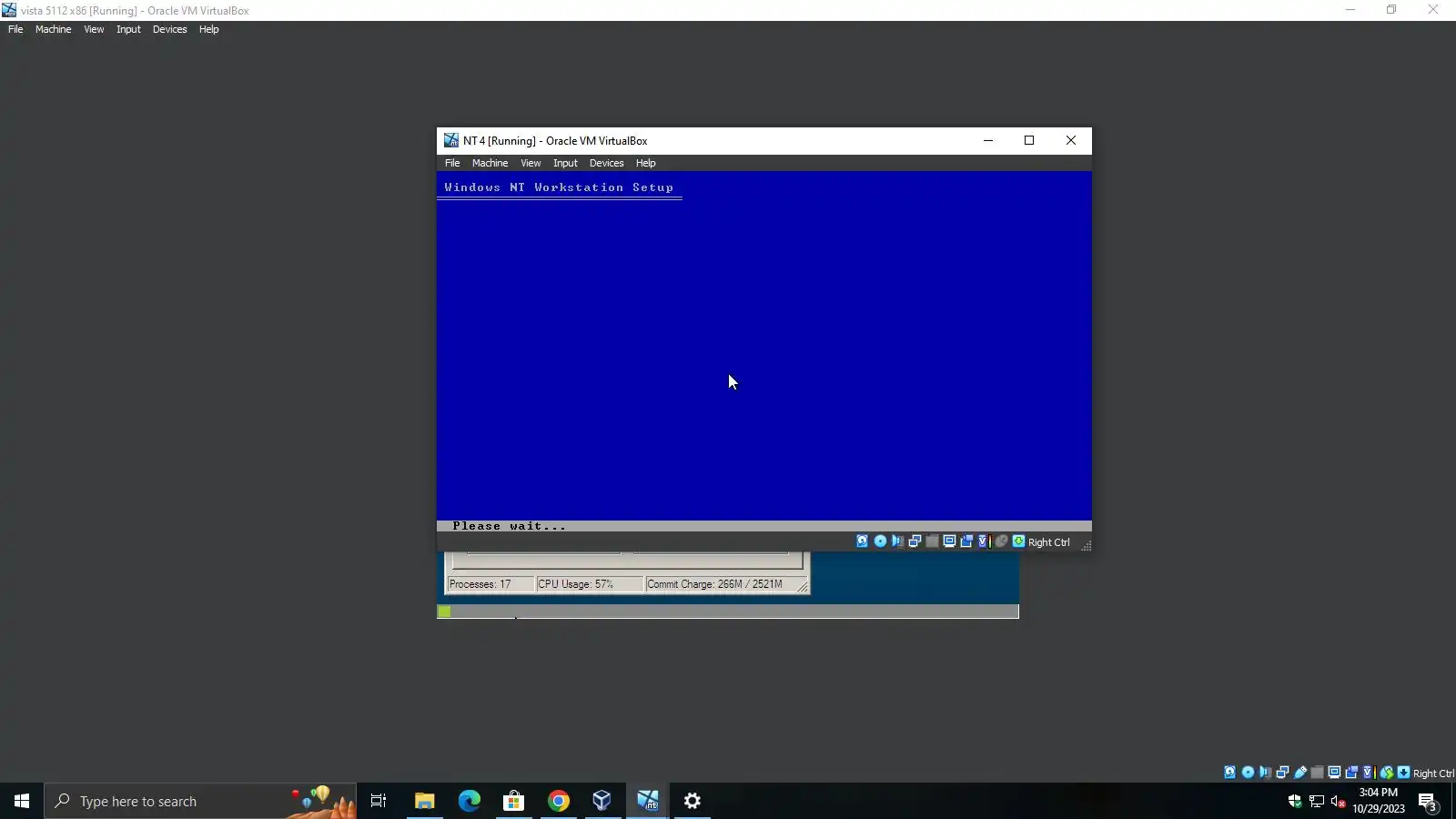The height and width of the screenshot is (819, 1456).
Task: Click keyboard capture indicator in NT 4 status bar
Action: tap(1018, 541)
